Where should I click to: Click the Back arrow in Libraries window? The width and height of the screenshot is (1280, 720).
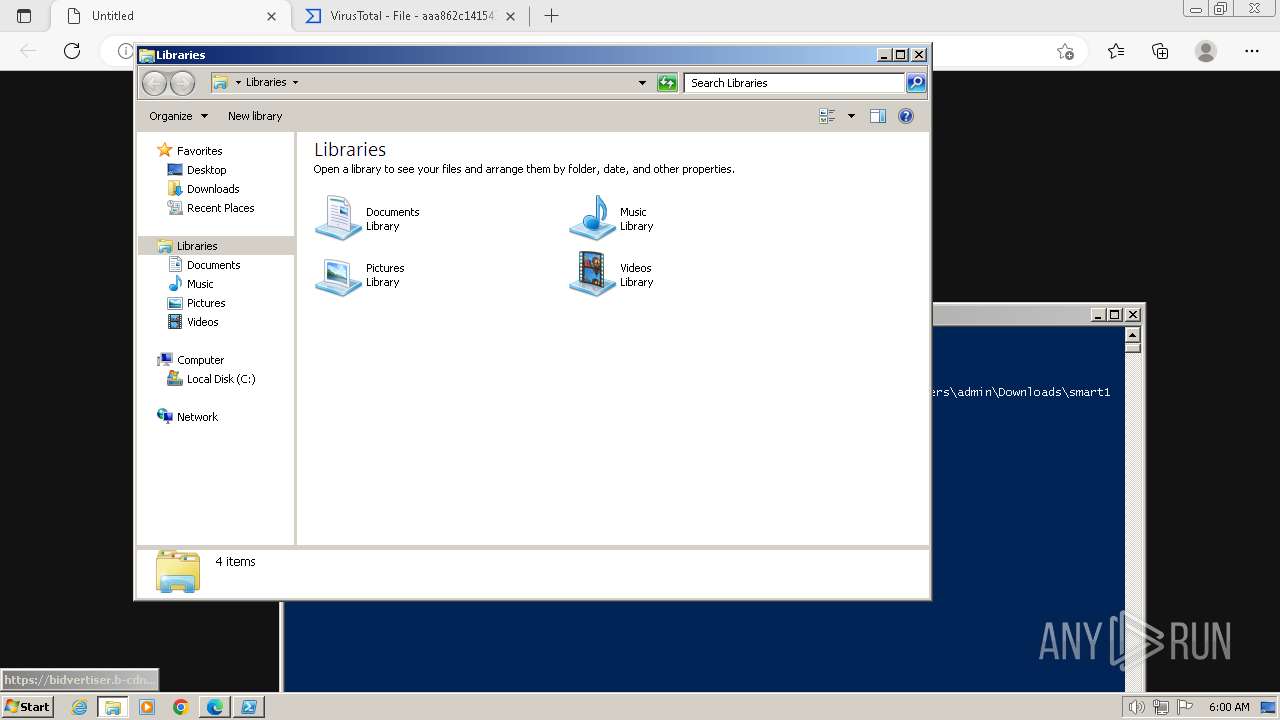tap(154, 83)
